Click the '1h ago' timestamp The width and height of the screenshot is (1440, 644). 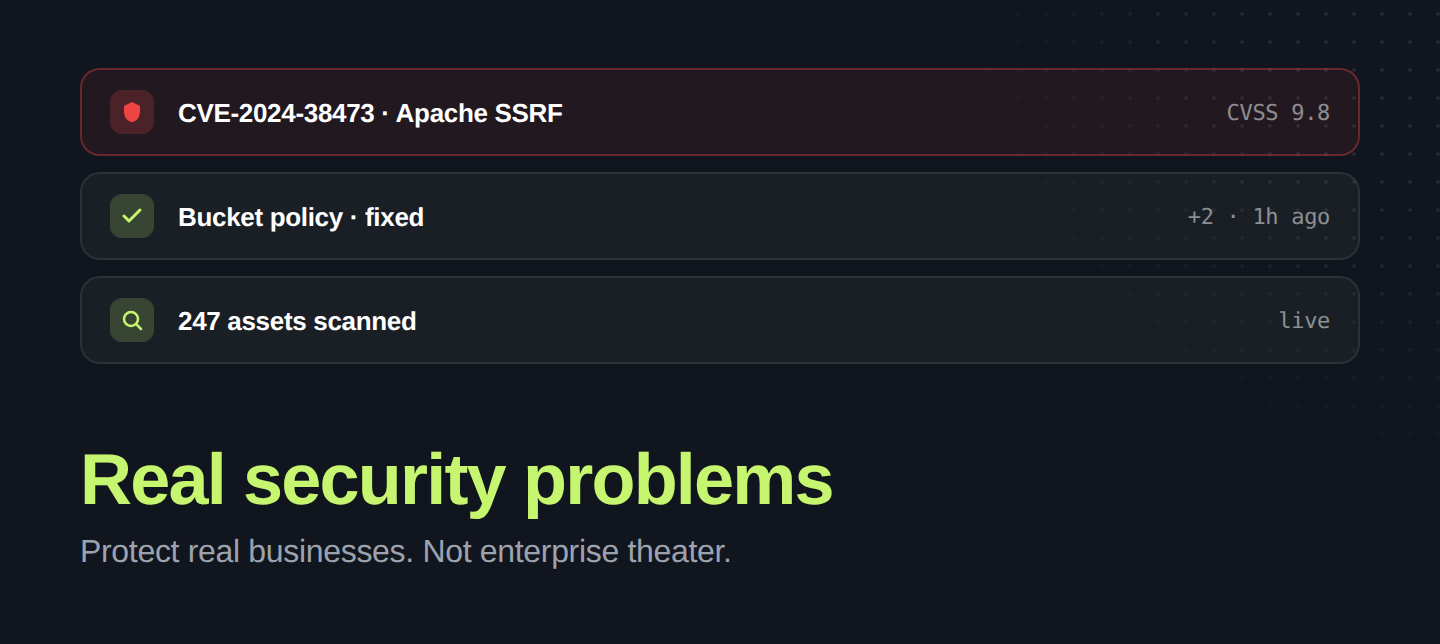click(x=1291, y=217)
